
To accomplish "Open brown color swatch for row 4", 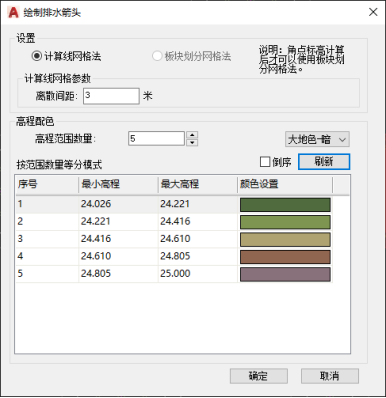I will [285, 257].
